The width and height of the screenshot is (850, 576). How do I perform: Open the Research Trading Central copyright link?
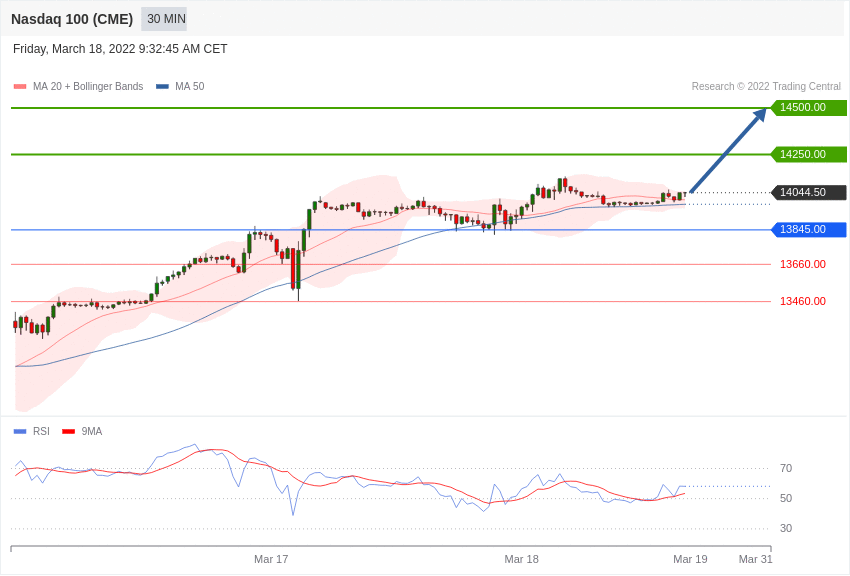click(766, 87)
